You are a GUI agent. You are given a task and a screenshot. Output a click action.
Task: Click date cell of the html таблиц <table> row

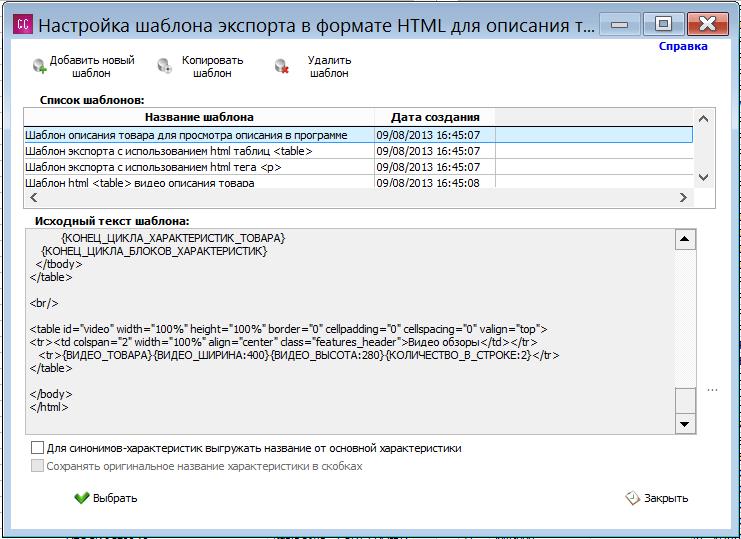[x=435, y=151]
